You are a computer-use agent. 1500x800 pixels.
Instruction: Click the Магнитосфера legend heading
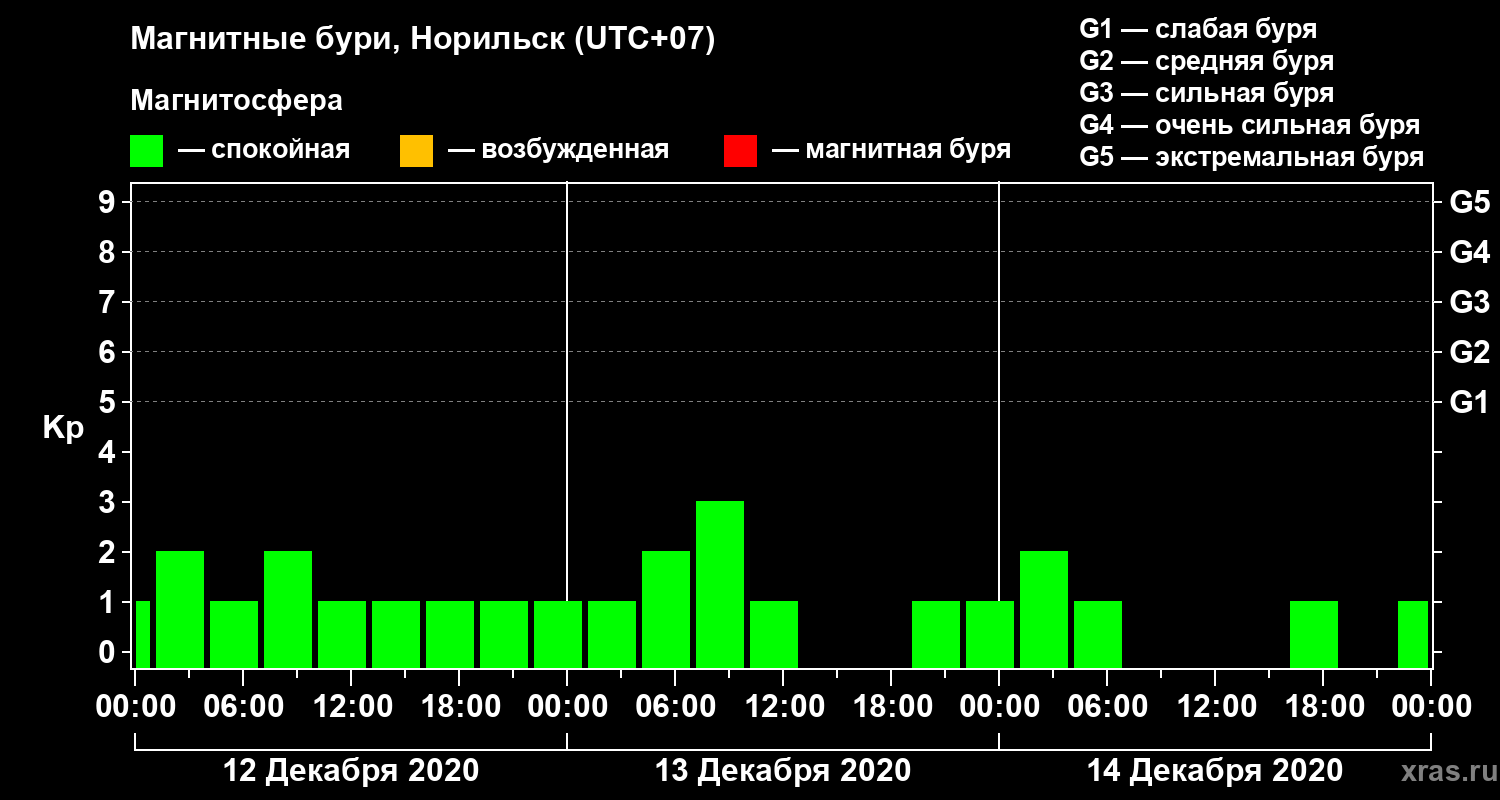tap(236, 101)
